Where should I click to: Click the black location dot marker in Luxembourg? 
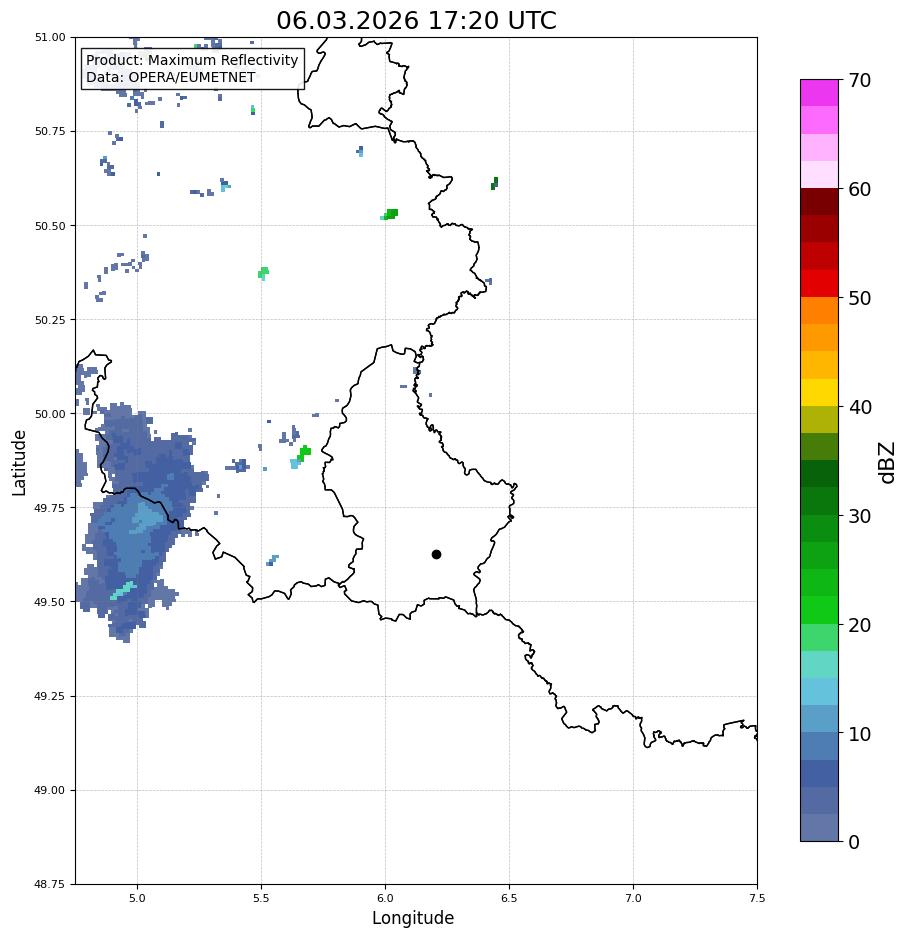pyautogui.click(x=436, y=555)
